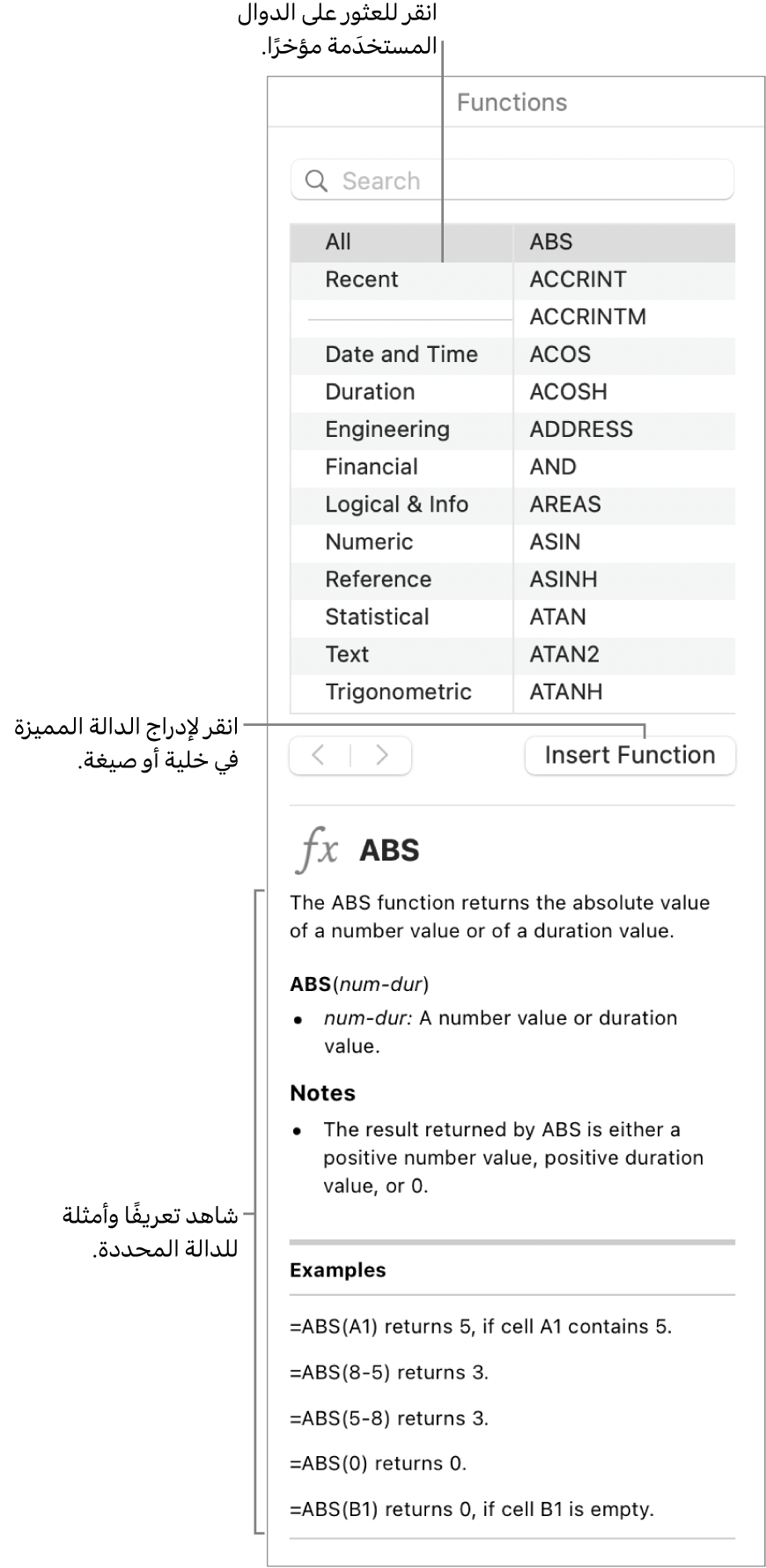The image size is (766, 1568).
Task: Select the ABS function in list
Action: pos(551,242)
